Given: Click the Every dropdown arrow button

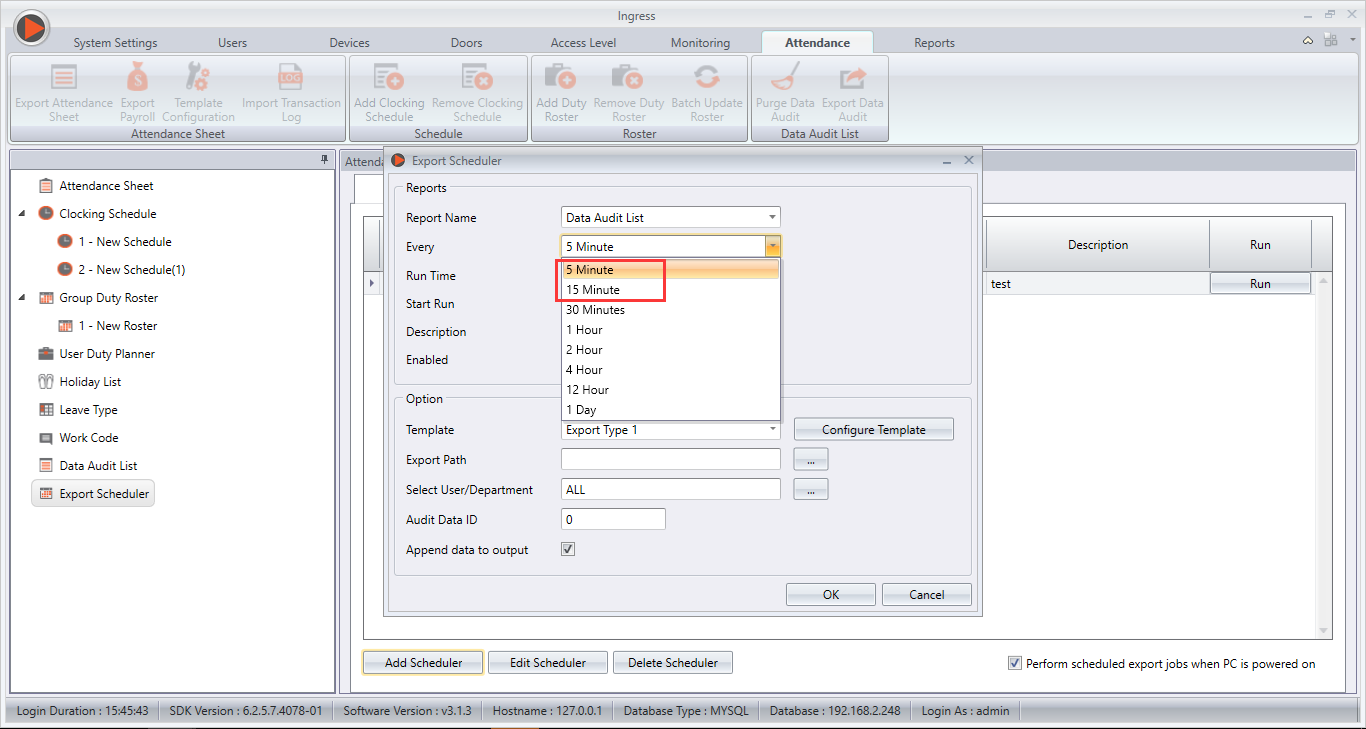Looking at the screenshot, I should 772,246.
